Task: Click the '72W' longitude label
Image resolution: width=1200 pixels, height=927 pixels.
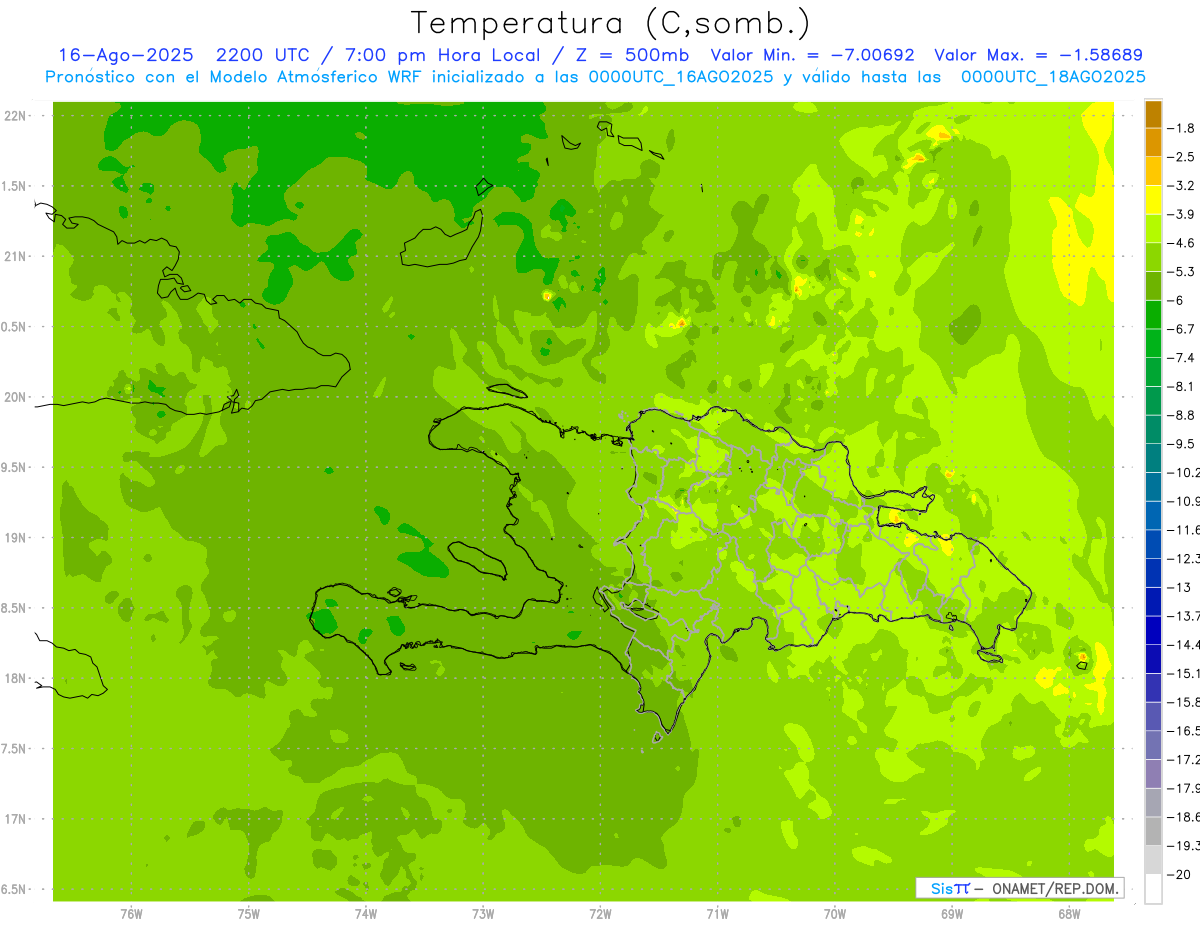Action: tap(601, 914)
